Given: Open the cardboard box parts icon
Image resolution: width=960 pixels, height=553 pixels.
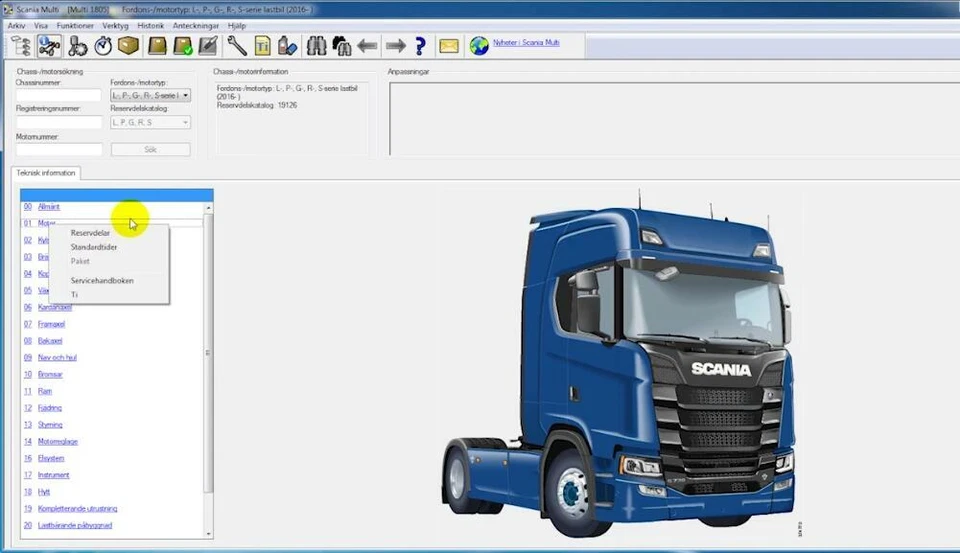Looking at the screenshot, I should [129, 46].
